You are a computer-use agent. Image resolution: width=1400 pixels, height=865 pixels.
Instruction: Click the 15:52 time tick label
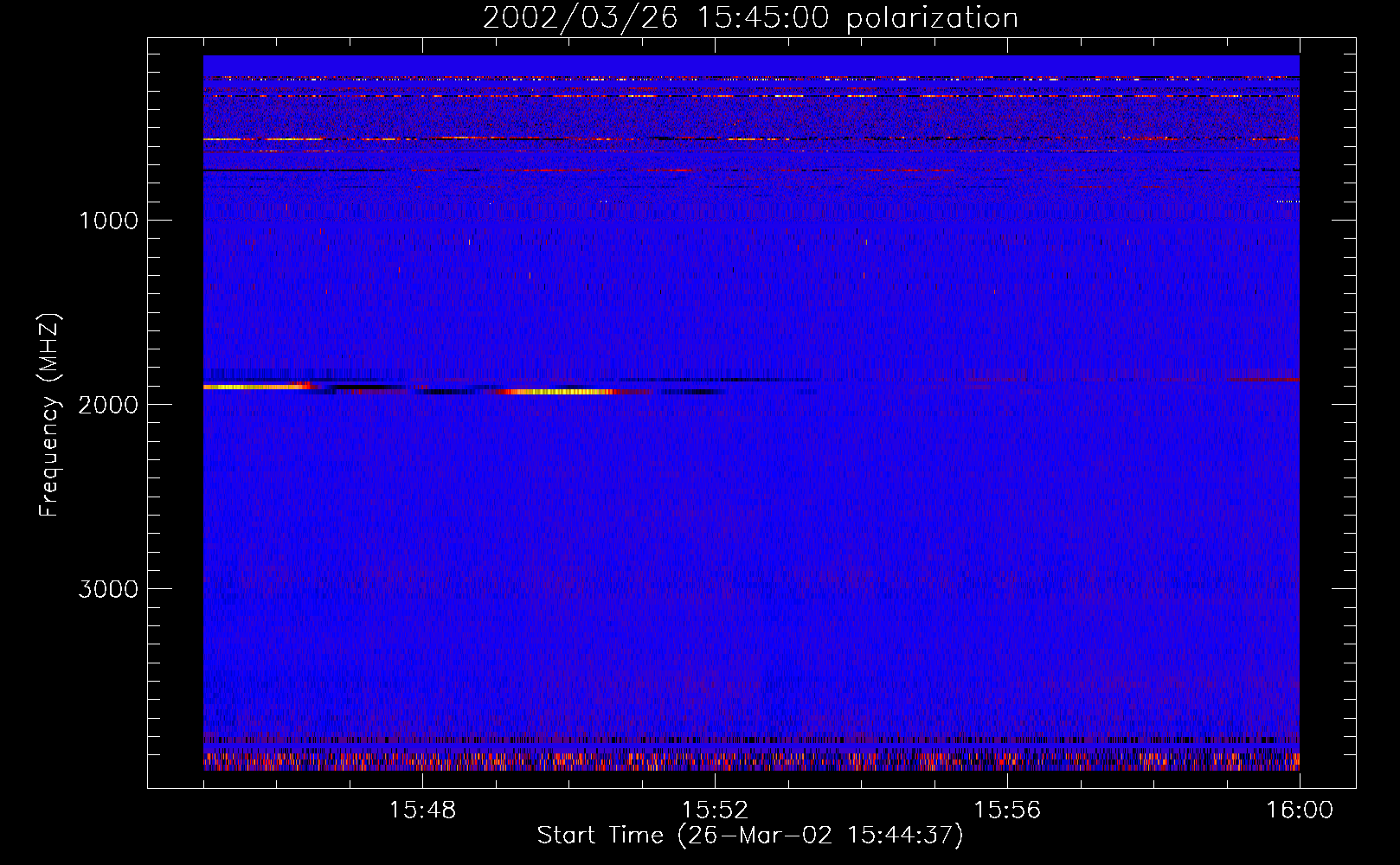click(x=715, y=811)
